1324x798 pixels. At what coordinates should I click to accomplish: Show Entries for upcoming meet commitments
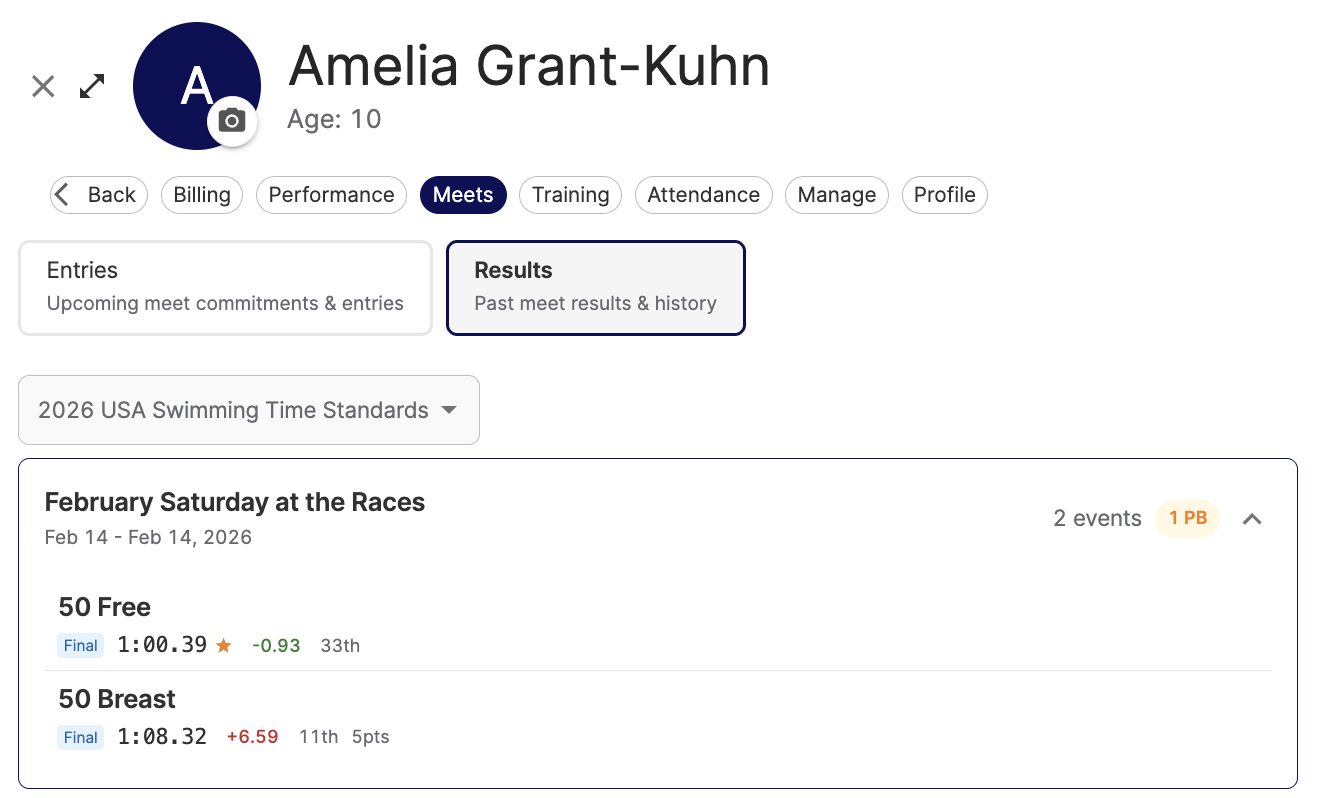point(225,287)
